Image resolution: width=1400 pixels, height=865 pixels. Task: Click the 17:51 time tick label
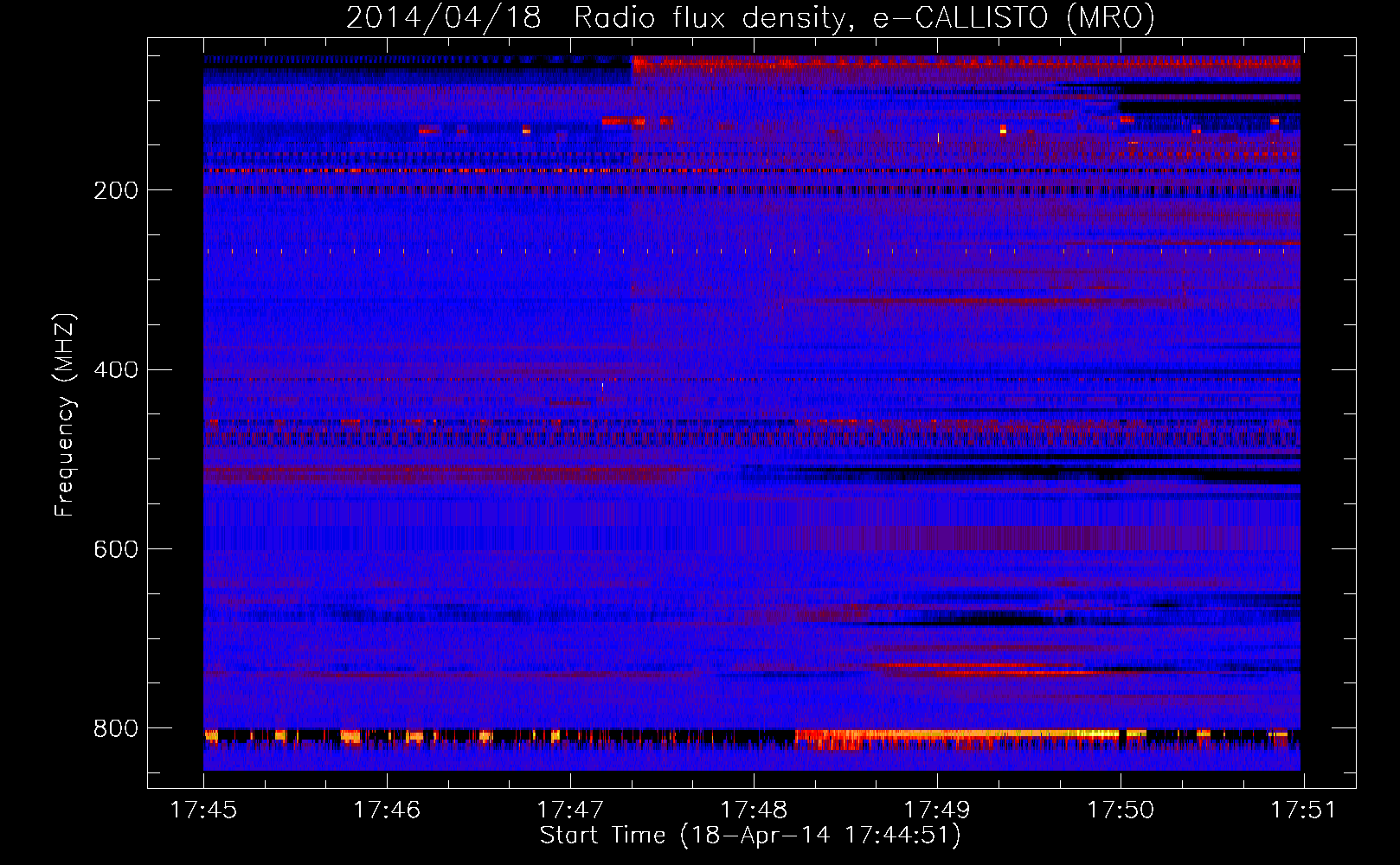point(1303,811)
